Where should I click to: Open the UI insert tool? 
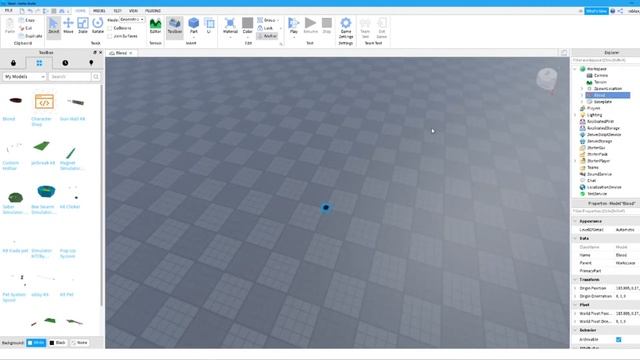(x=209, y=26)
